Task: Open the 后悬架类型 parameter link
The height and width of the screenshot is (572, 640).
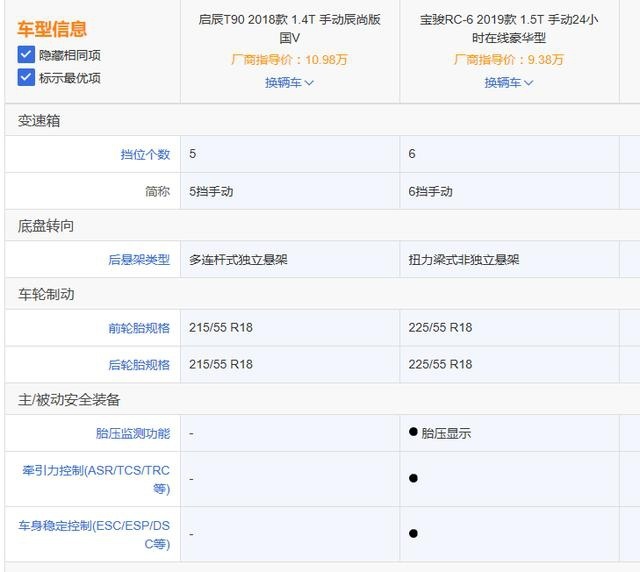Action: point(139,259)
